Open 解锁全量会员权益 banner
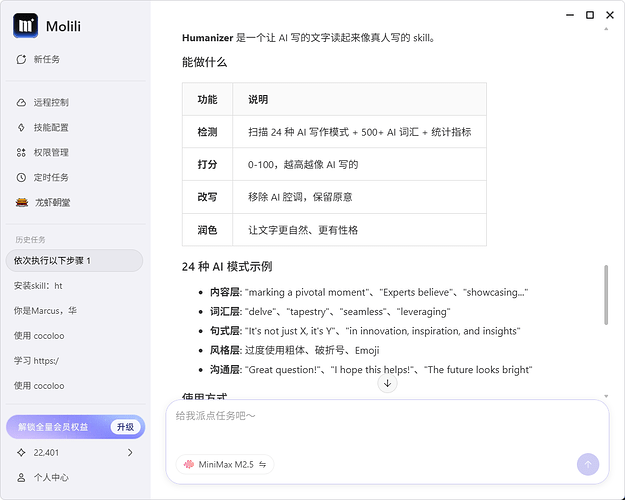The image size is (625, 500). [x=75, y=427]
